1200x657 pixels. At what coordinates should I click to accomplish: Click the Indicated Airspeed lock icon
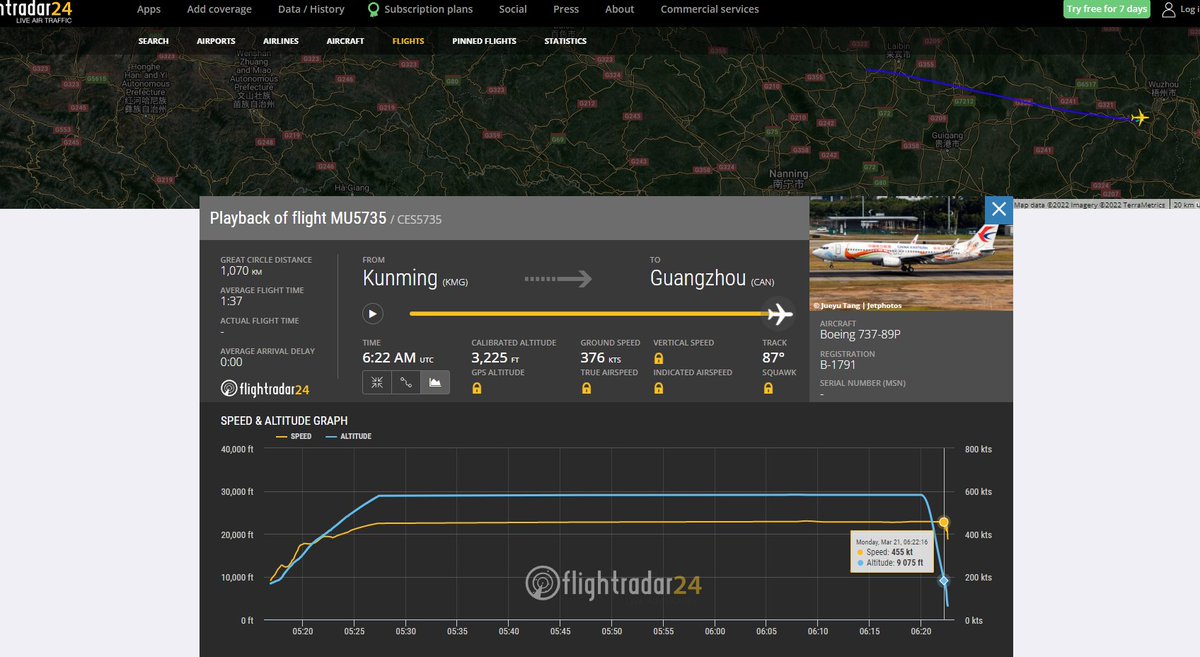tap(659, 388)
